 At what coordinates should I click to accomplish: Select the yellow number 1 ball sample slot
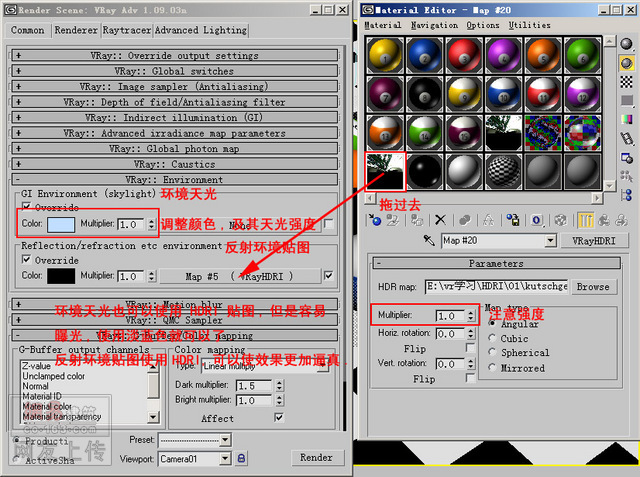point(385,55)
